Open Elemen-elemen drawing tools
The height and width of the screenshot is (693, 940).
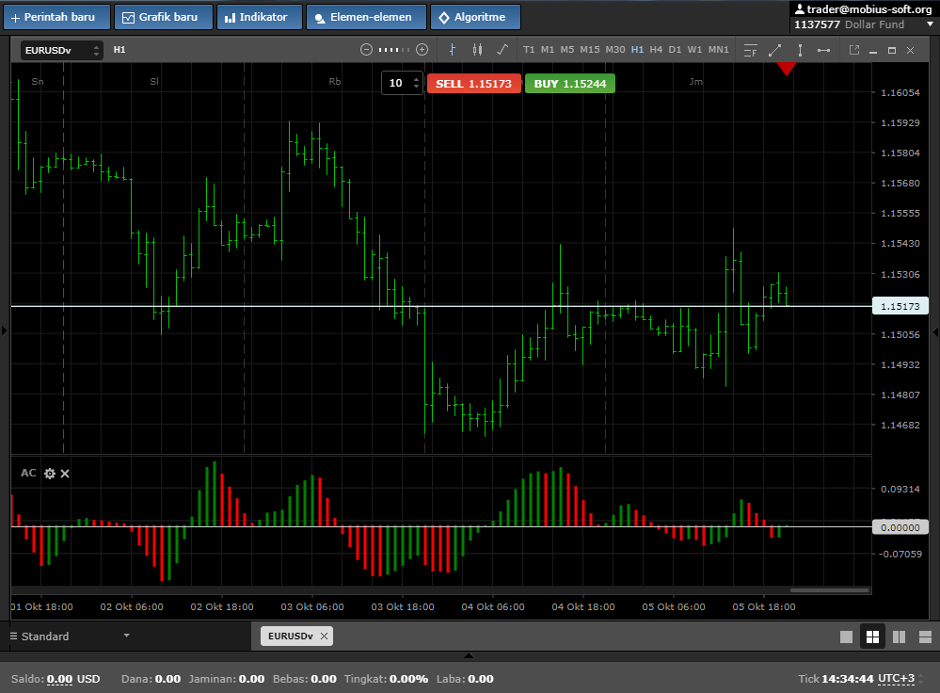pyautogui.click(x=366, y=17)
